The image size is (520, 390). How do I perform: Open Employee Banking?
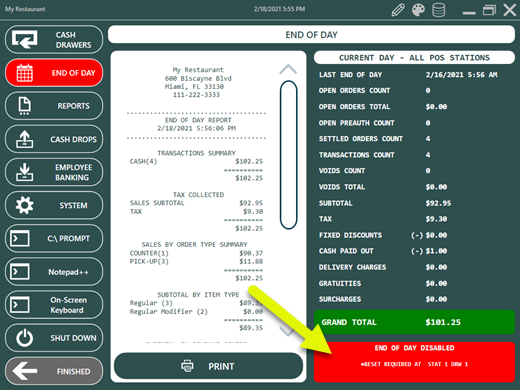54,172
